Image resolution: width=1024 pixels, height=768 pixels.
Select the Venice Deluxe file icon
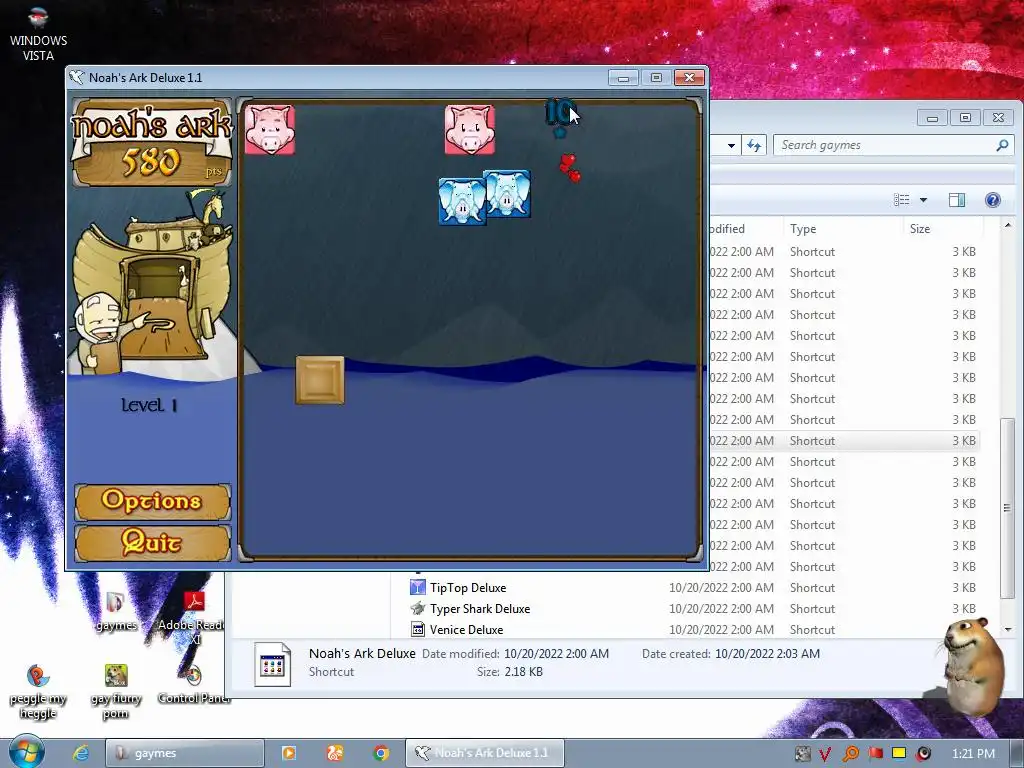click(417, 630)
